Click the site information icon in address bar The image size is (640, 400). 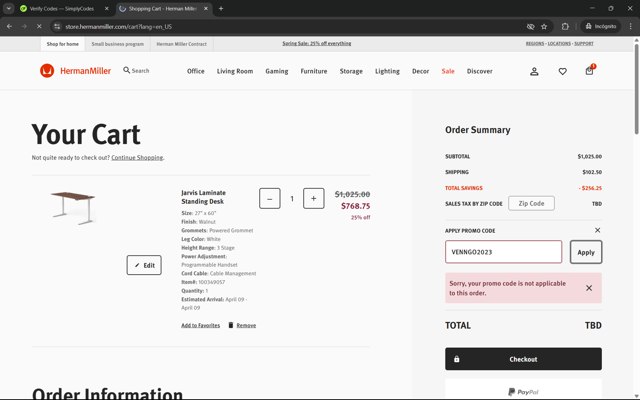point(57,26)
